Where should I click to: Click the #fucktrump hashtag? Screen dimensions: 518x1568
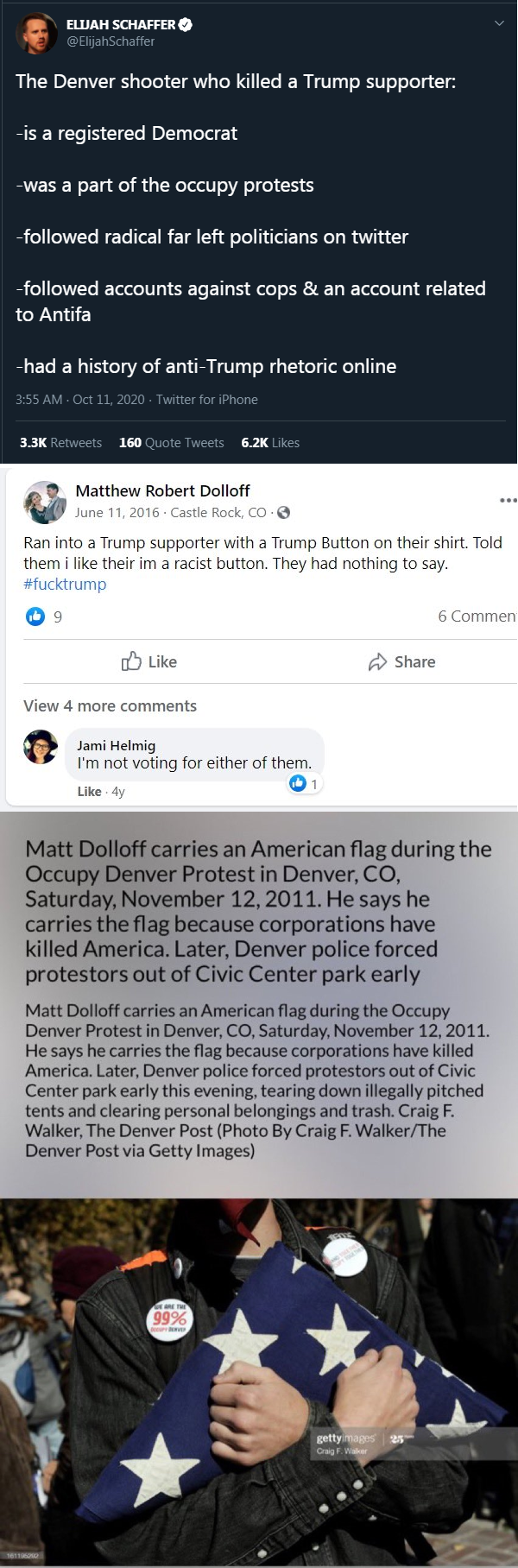[x=65, y=585]
